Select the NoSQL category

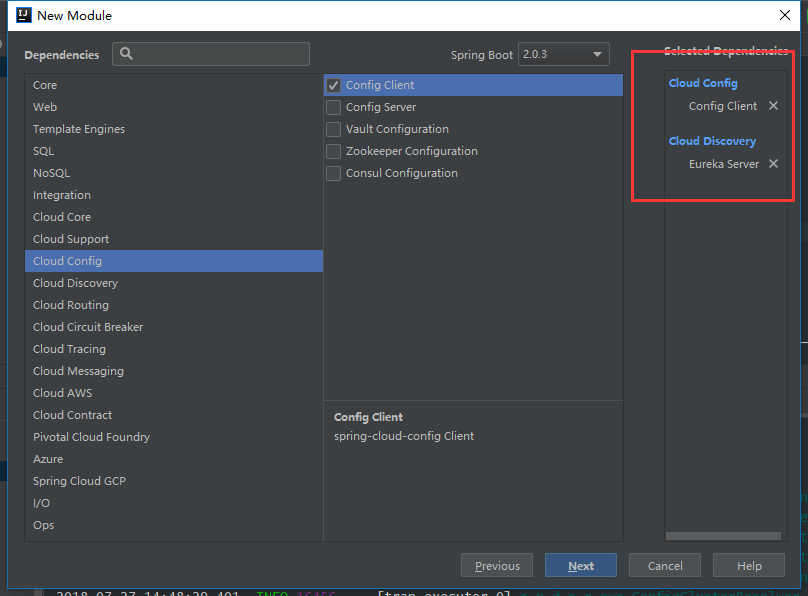pos(174,173)
